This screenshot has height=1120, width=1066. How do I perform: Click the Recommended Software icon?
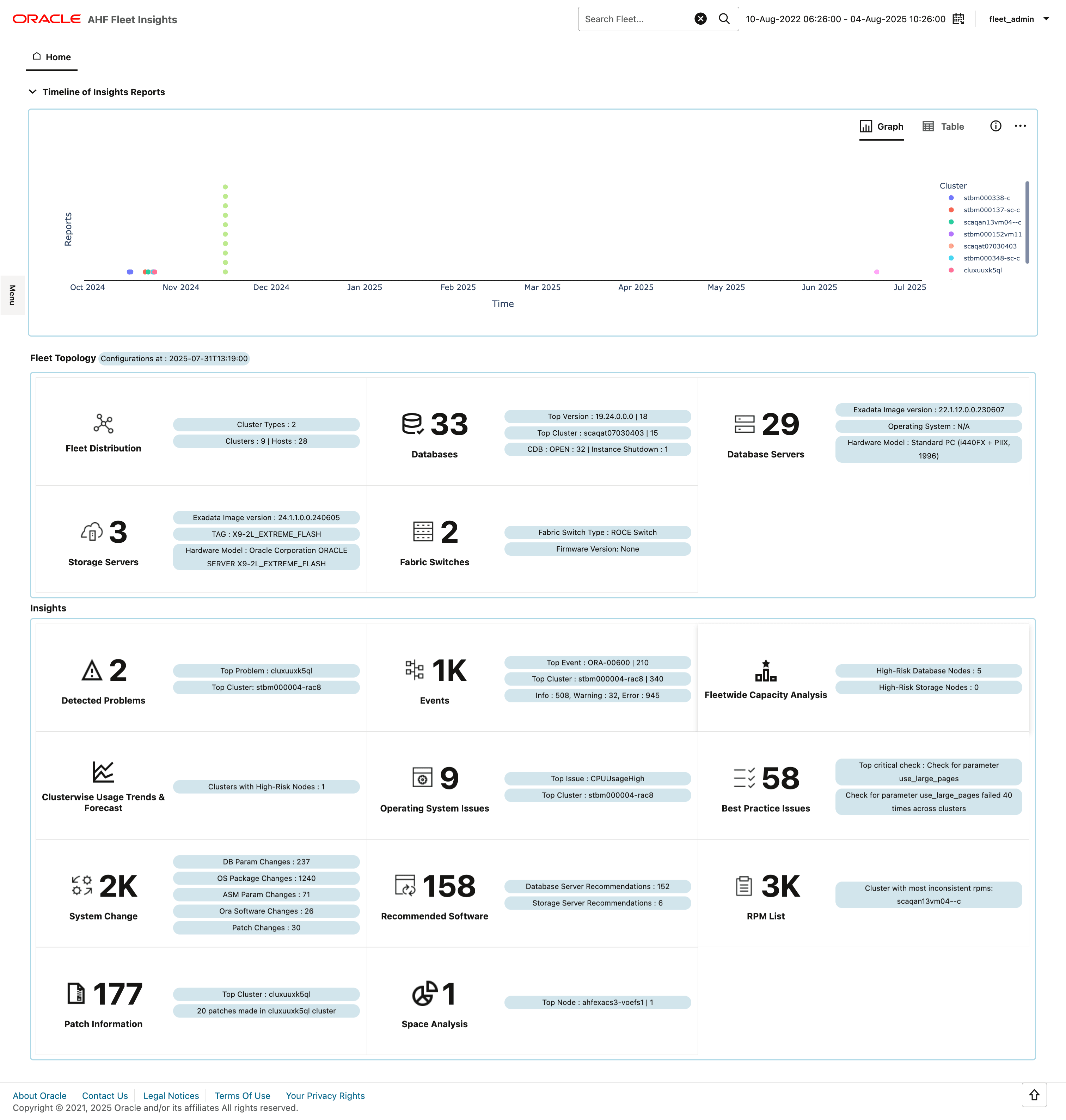[x=405, y=885]
